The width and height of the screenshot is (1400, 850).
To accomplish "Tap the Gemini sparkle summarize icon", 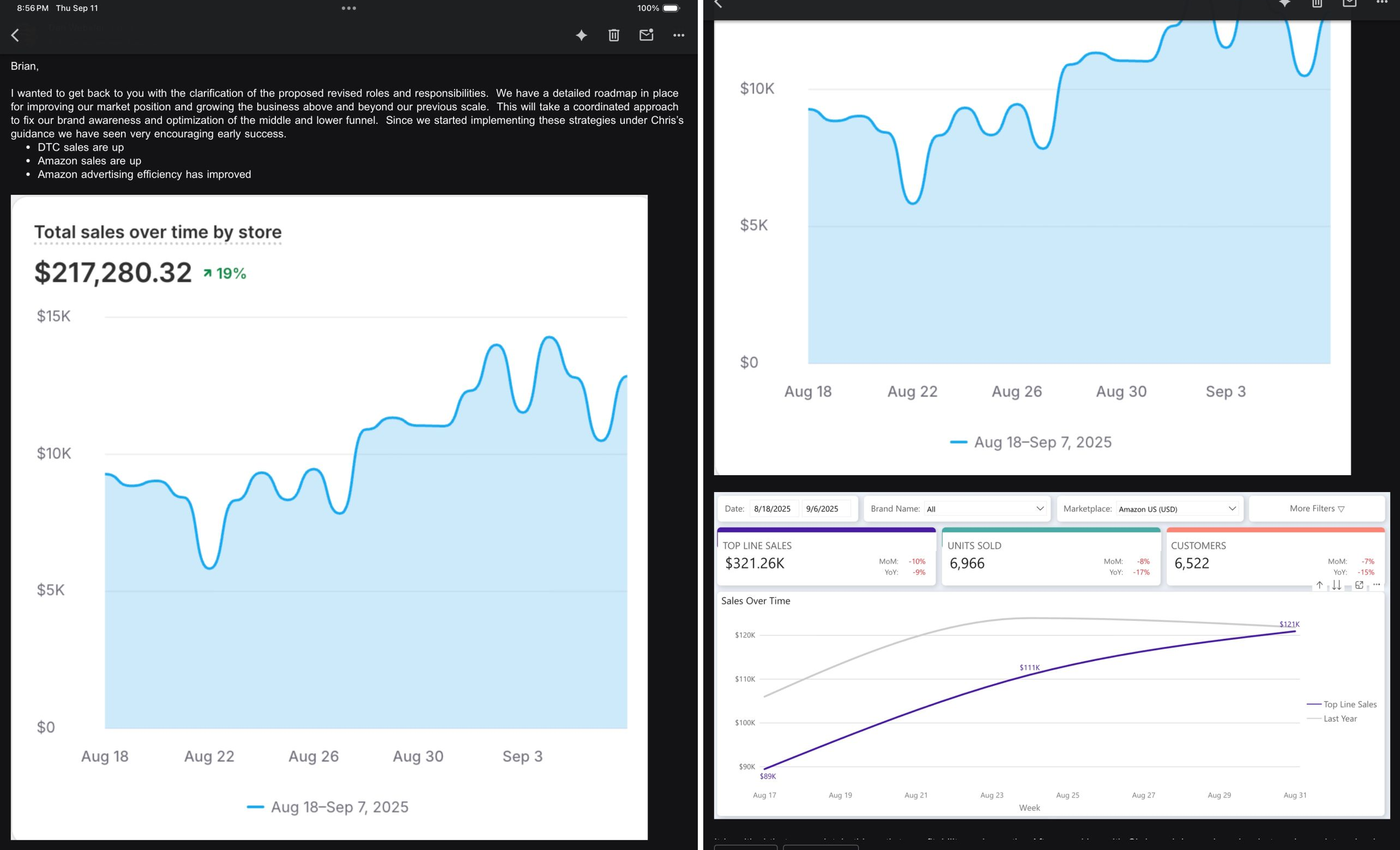I will point(581,35).
